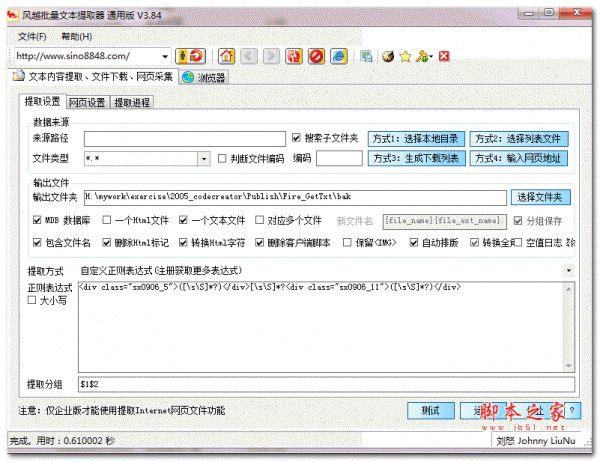
Task: Expand the 提取方式 method dropdown
Action: point(569,271)
